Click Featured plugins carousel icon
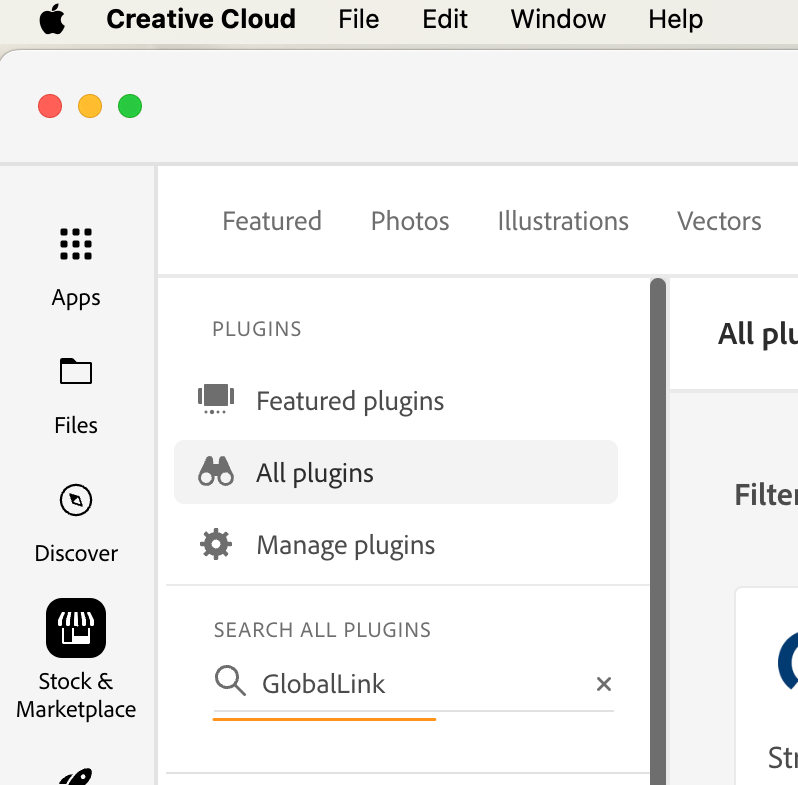Screen dimensions: 798x785 216,399
